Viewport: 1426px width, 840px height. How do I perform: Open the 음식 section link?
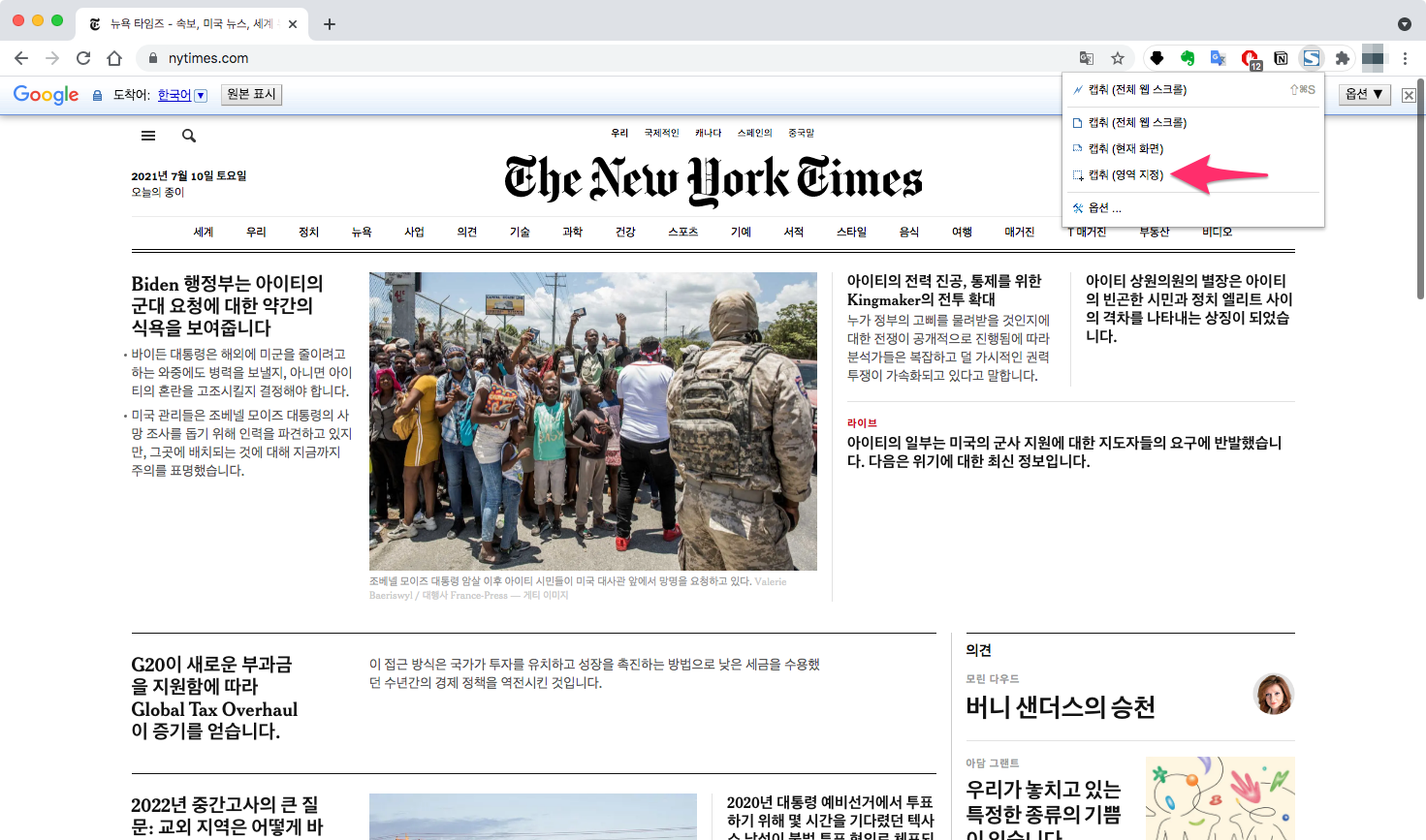pyautogui.click(x=909, y=232)
